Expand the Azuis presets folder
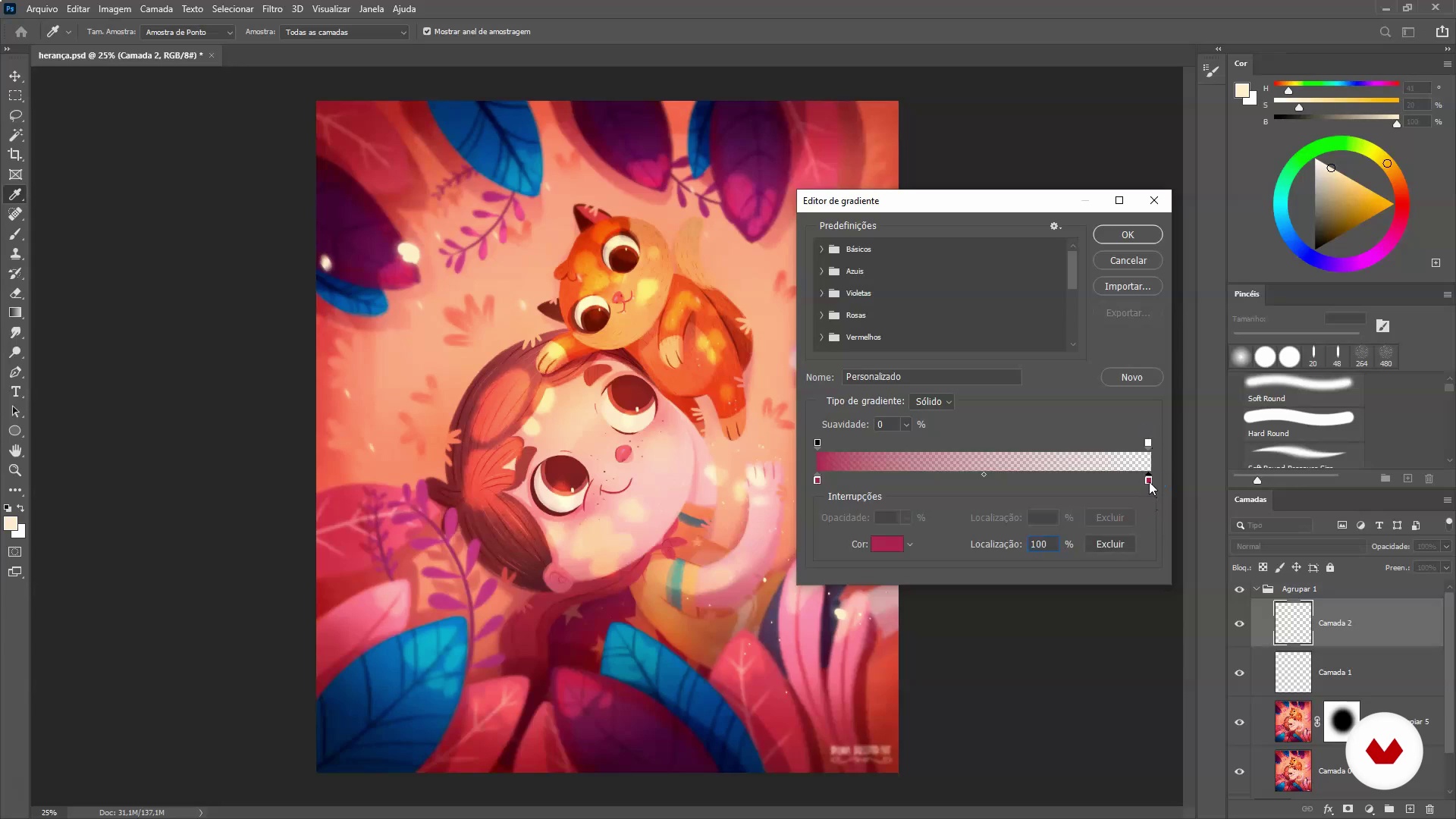This screenshot has height=819, width=1456. click(821, 271)
